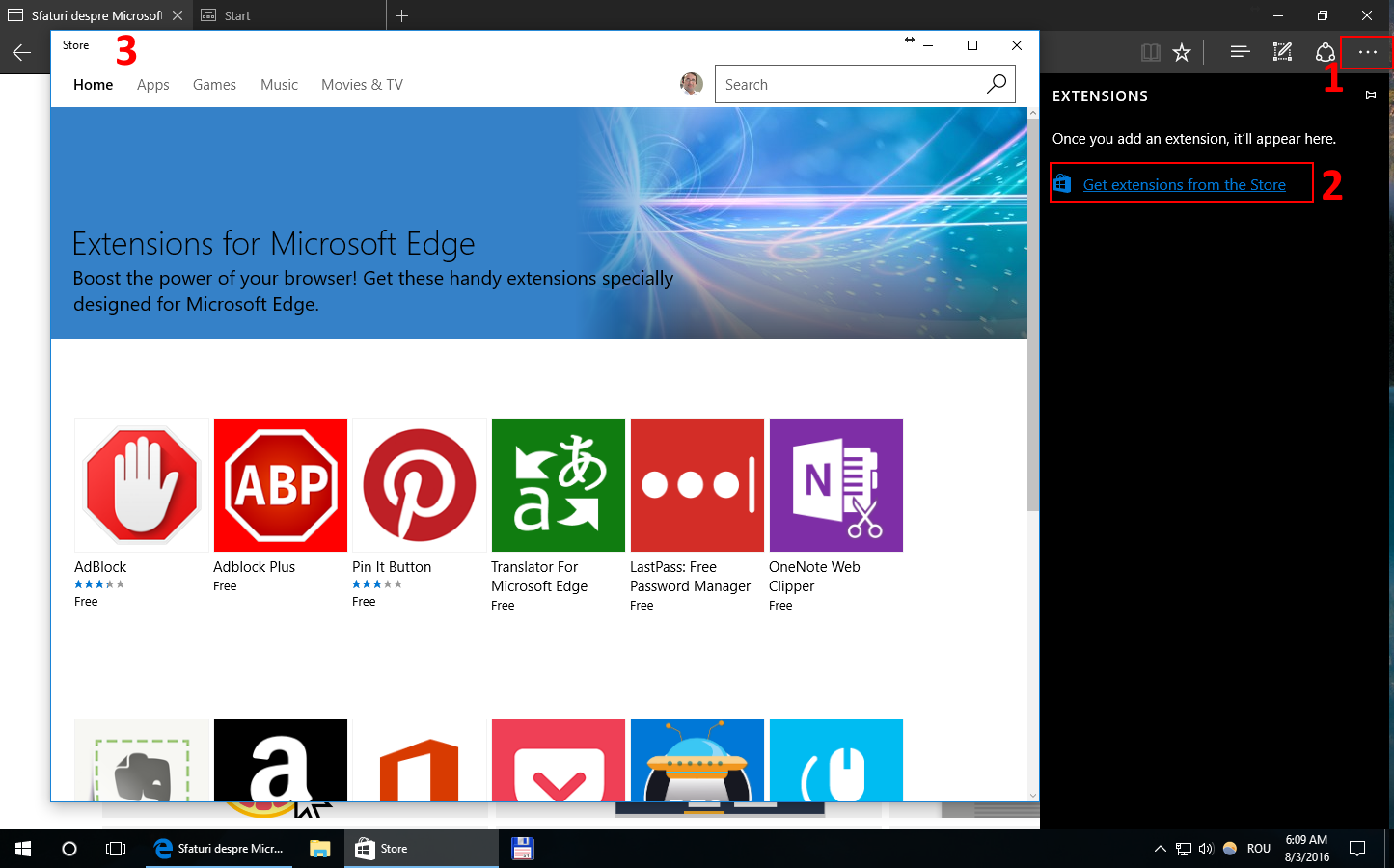Go to the Games section
Screen dimensions: 1394x868
pyautogui.click(x=214, y=85)
